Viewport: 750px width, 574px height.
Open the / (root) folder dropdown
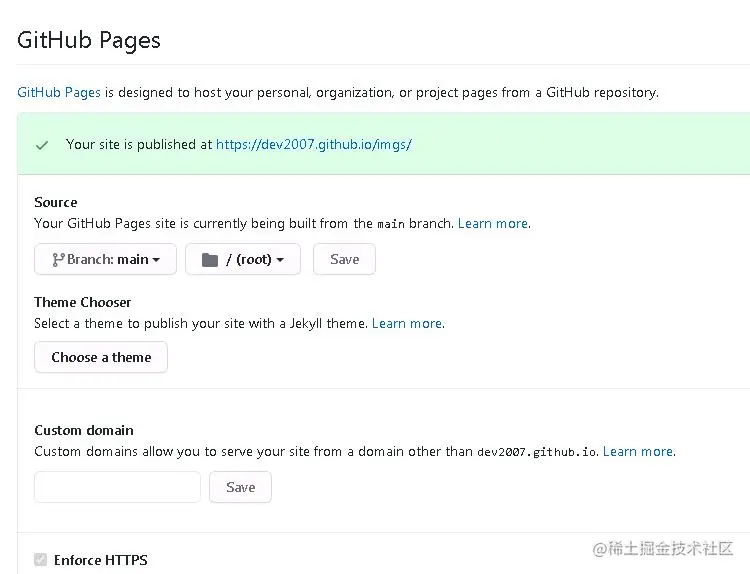[x=243, y=259]
